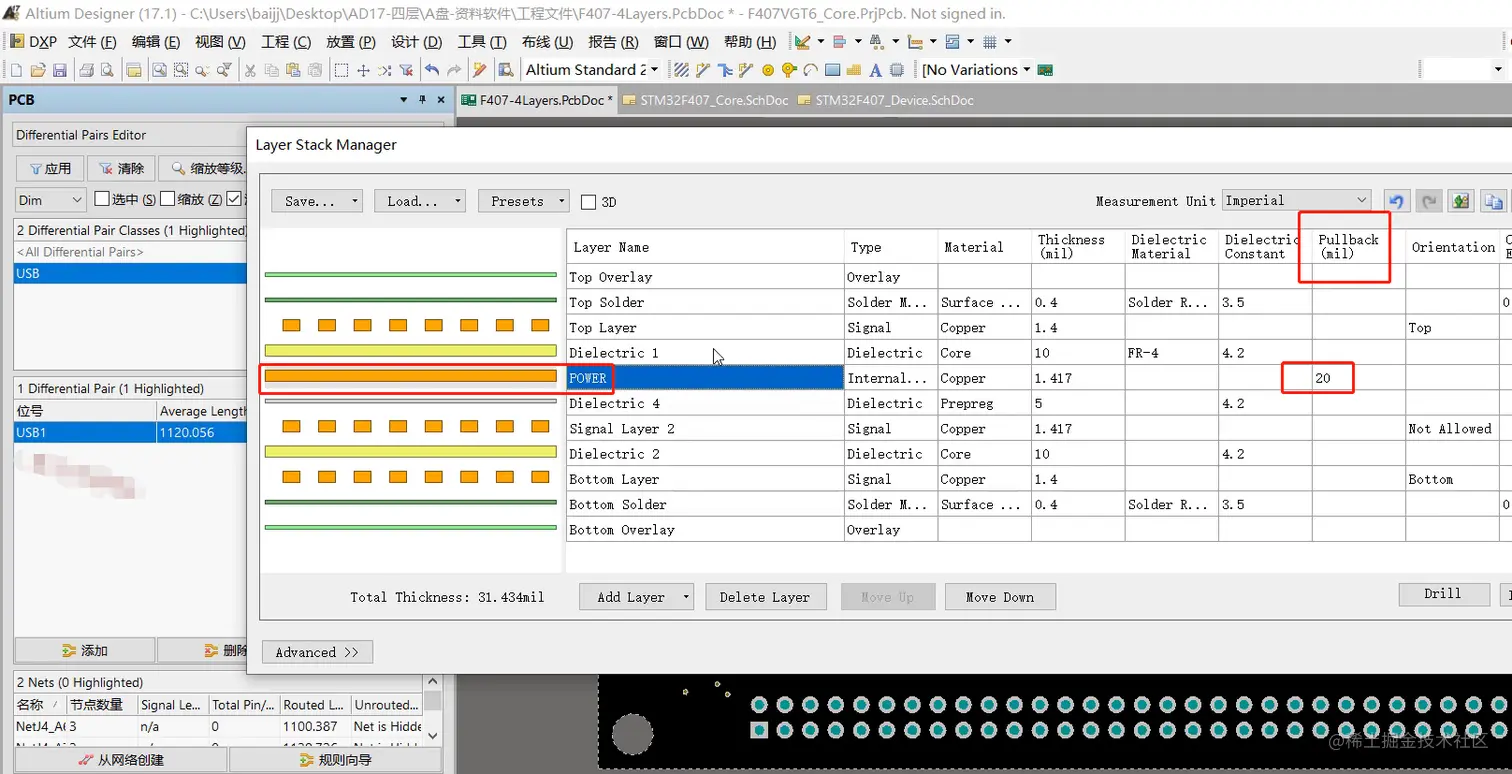This screenshot has width=1512, height=774.
Task: Switch to the STM32F407_Core.SchDoc tab
Action: click(x=705, y=100)
